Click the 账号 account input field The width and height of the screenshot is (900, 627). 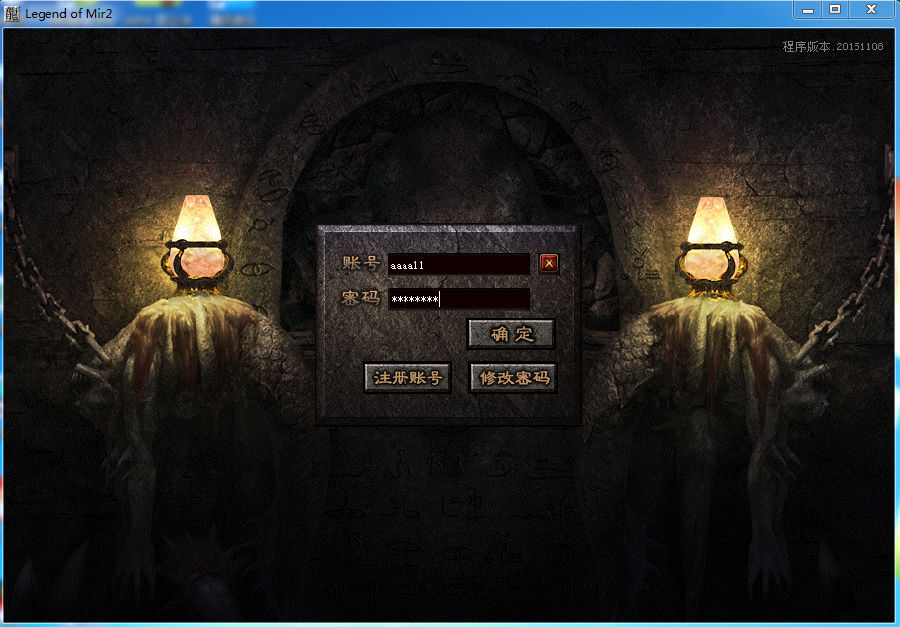point(459,264)
